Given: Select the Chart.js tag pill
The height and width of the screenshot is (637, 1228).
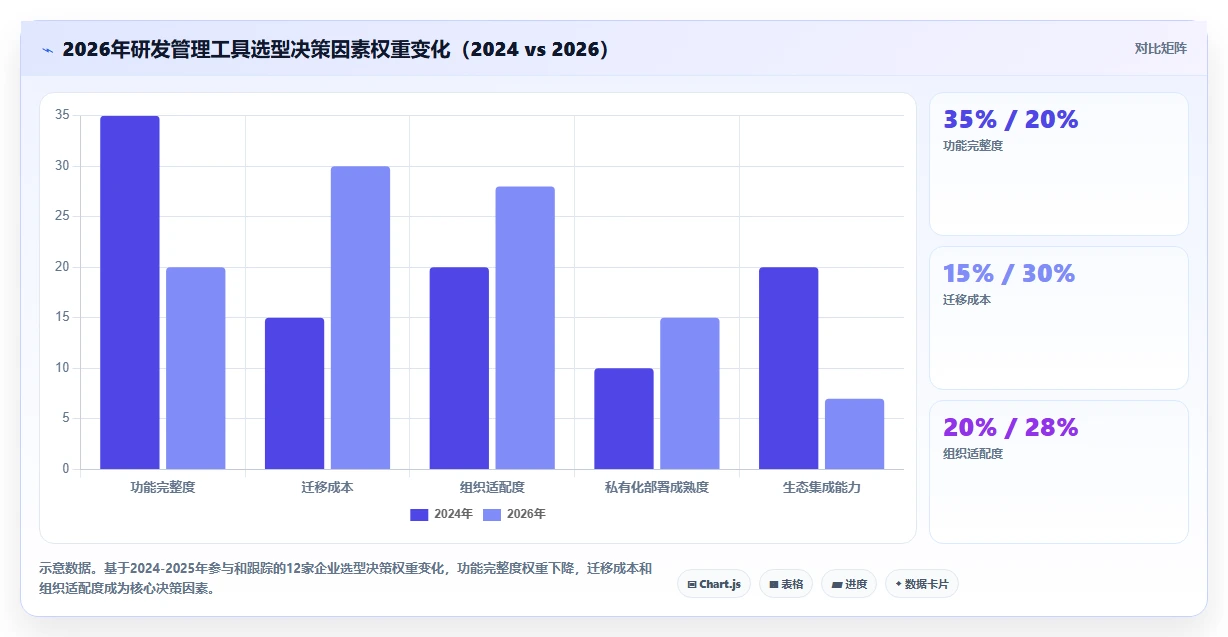Looking at the screenshot, I should (714, 584).
